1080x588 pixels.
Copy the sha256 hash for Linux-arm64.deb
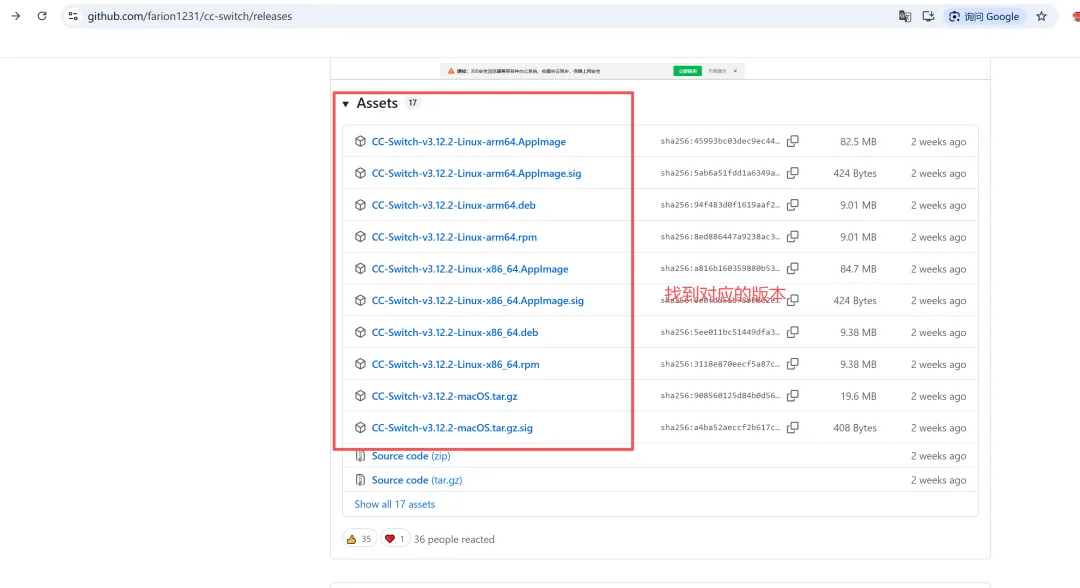click(x=793, y=204)
